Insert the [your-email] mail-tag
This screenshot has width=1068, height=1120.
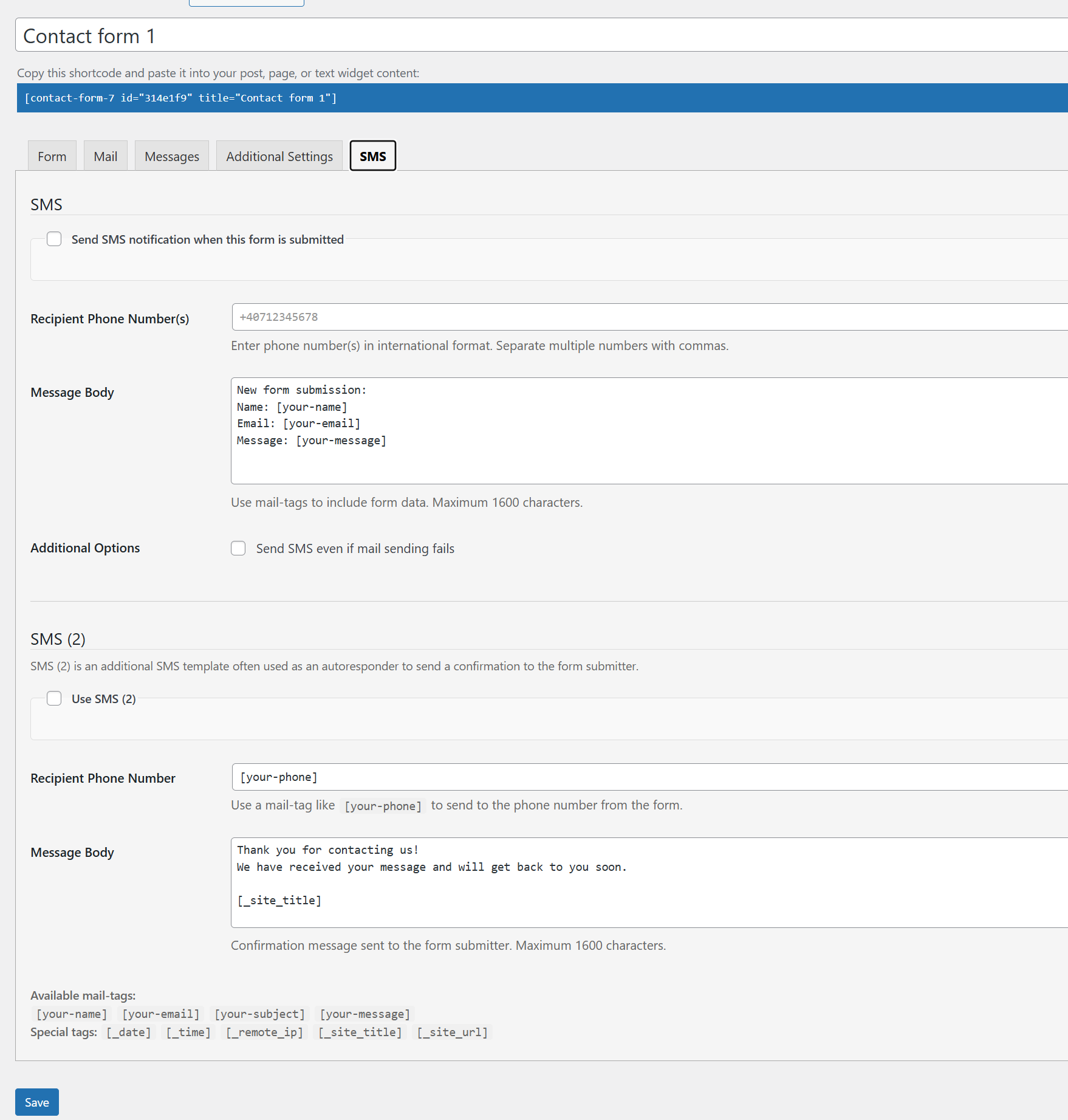pos(160,1014)
